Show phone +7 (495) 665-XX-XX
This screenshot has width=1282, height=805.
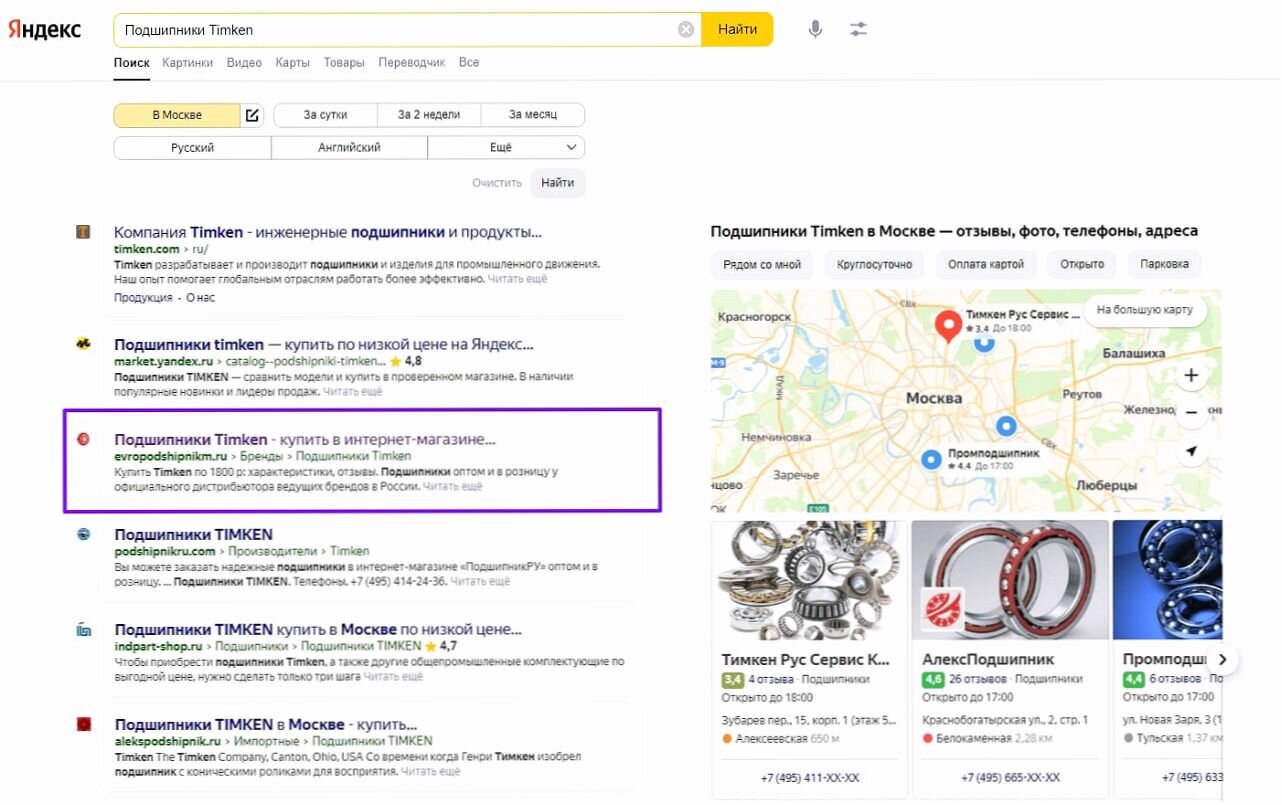(x=1010, y=777)
